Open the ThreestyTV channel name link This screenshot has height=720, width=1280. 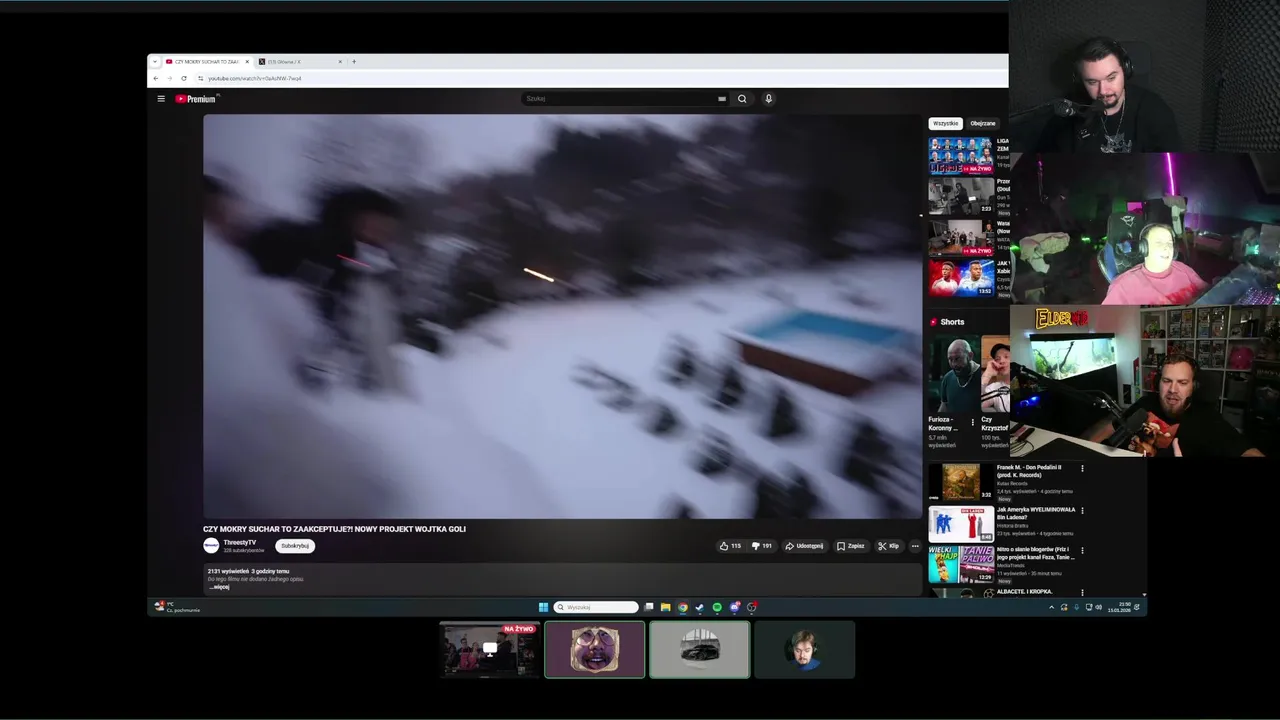[240, 542]
